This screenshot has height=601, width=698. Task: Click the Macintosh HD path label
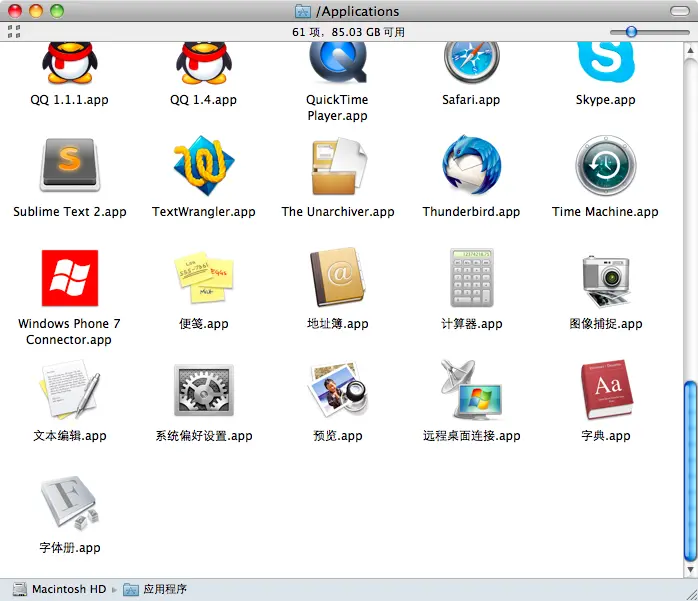tap(69, 589)
